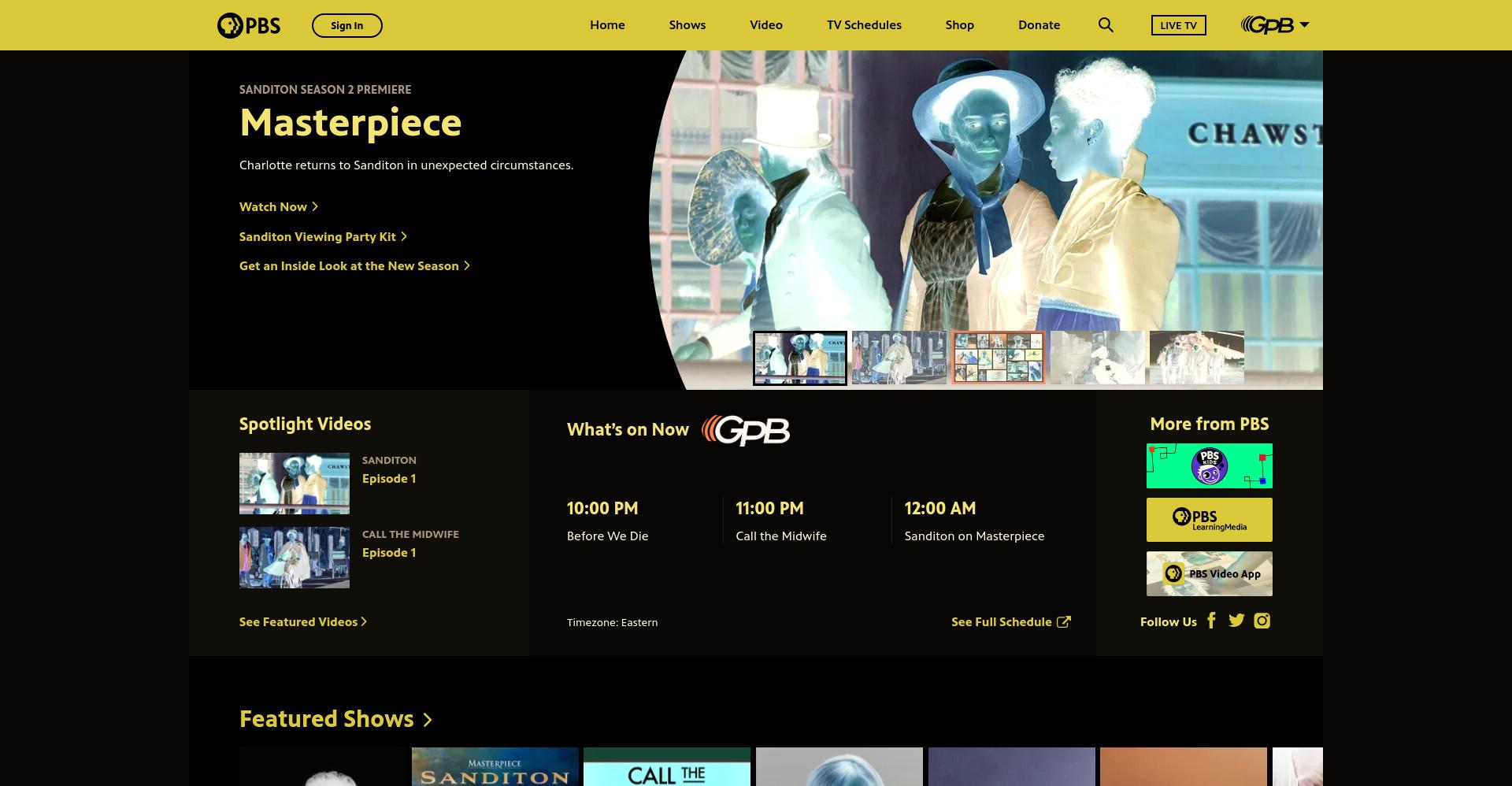This screenshot has width=1512, height=786.
Task: Click Before We Die schedule entry
Action: coord(608,536)
